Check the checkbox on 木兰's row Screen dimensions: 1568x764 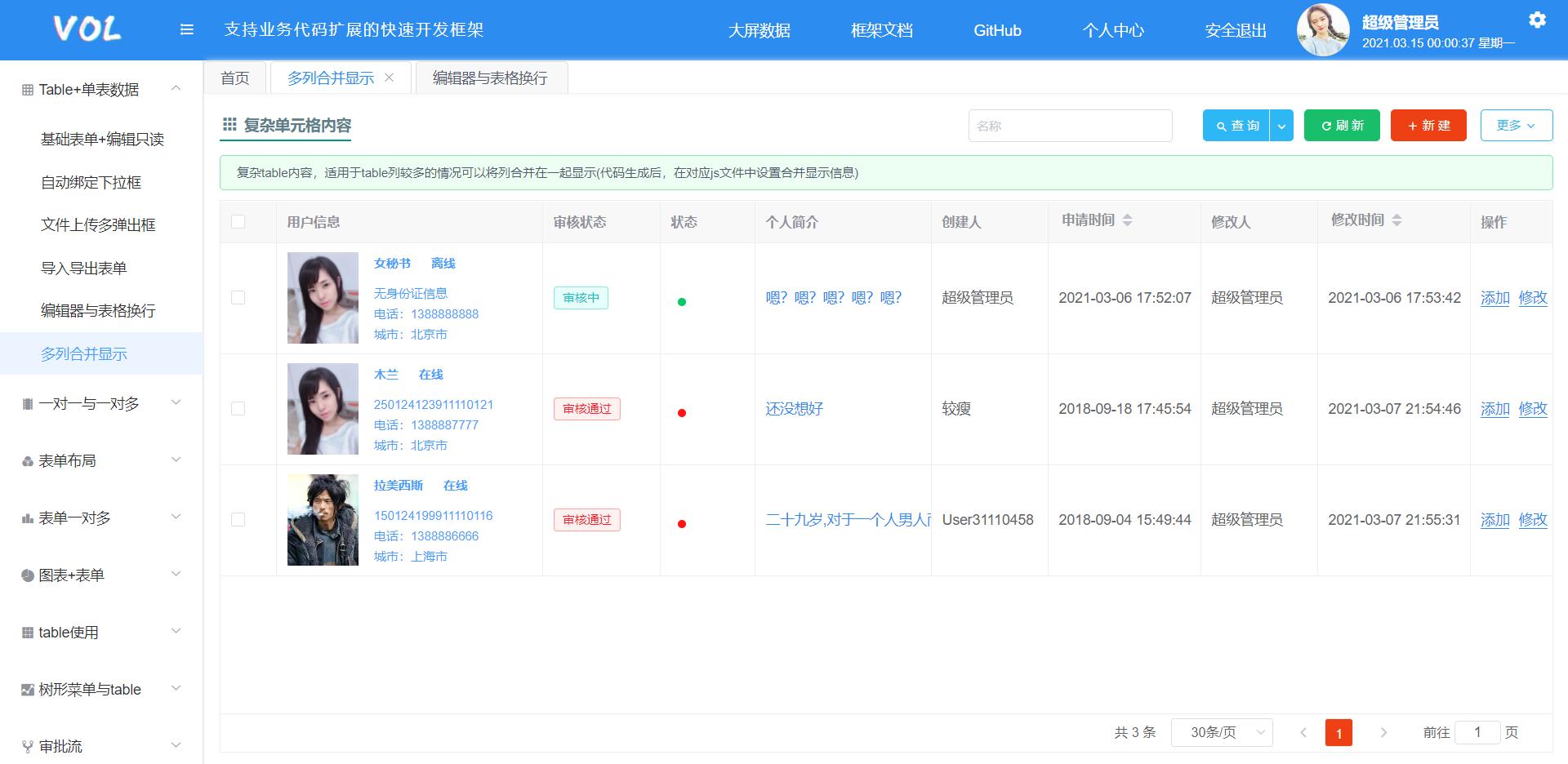click(x=238, y=409)
